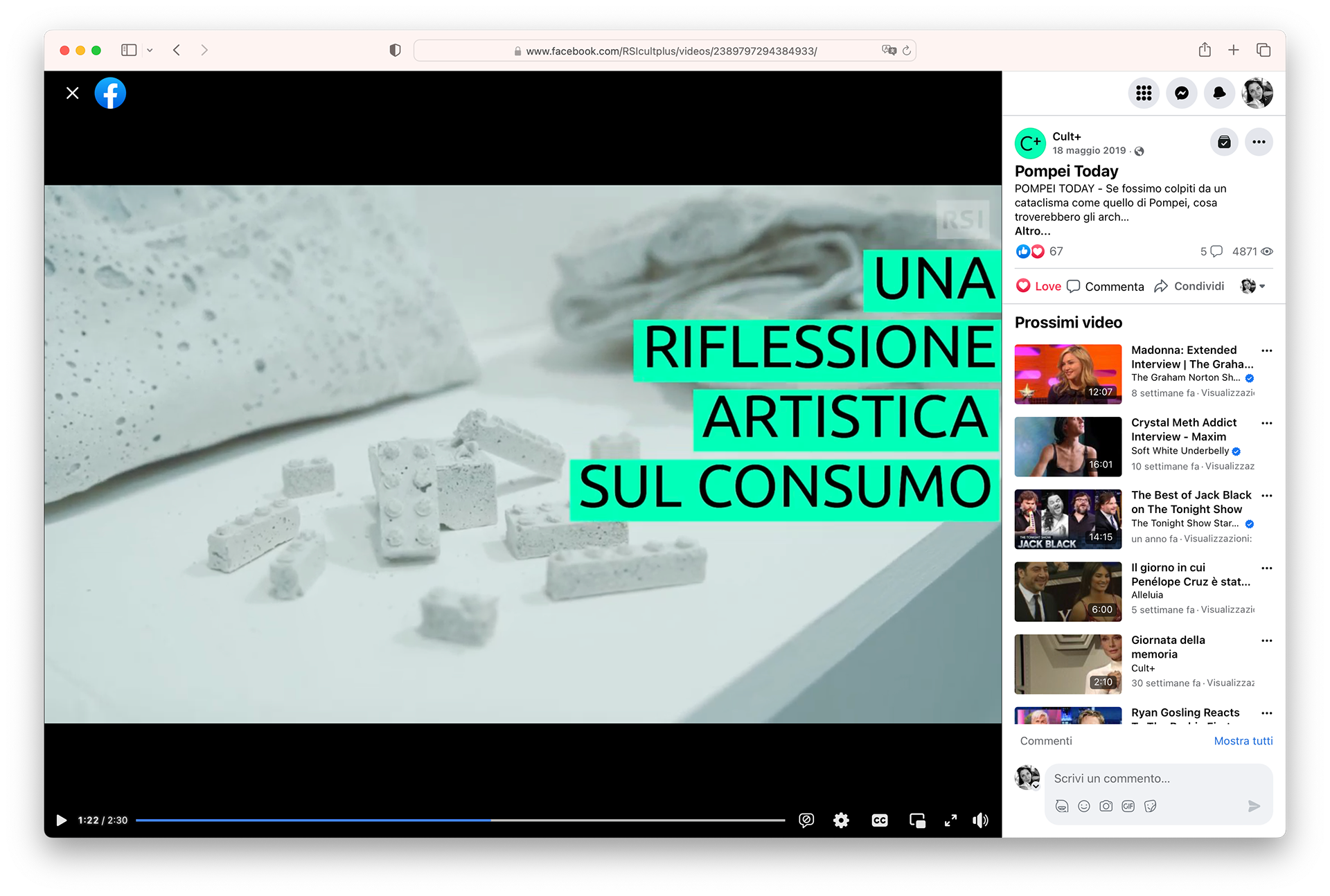Click Commenta button

coord(1106,286)
